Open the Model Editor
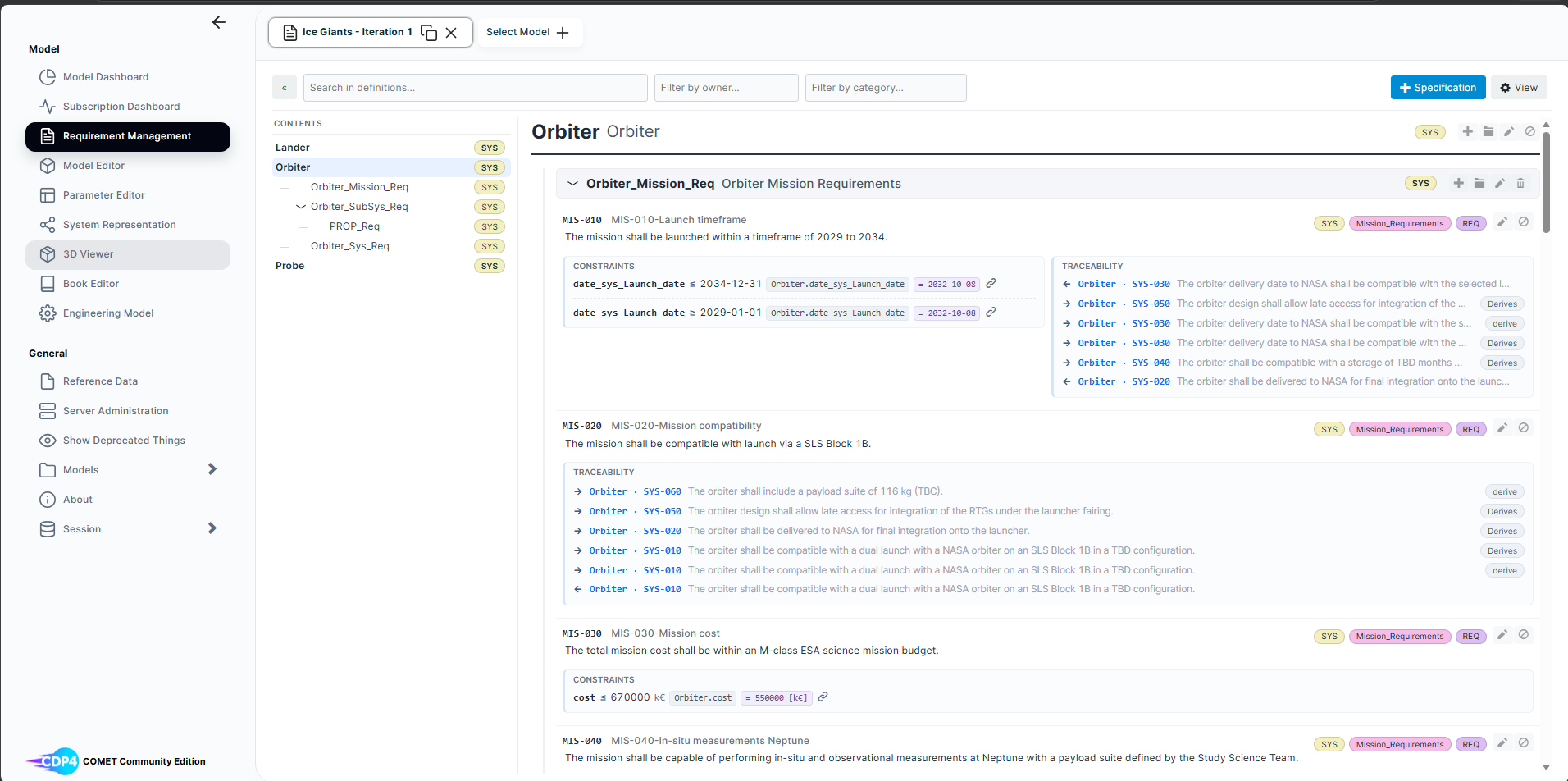1568x781 pixels. 128,166
